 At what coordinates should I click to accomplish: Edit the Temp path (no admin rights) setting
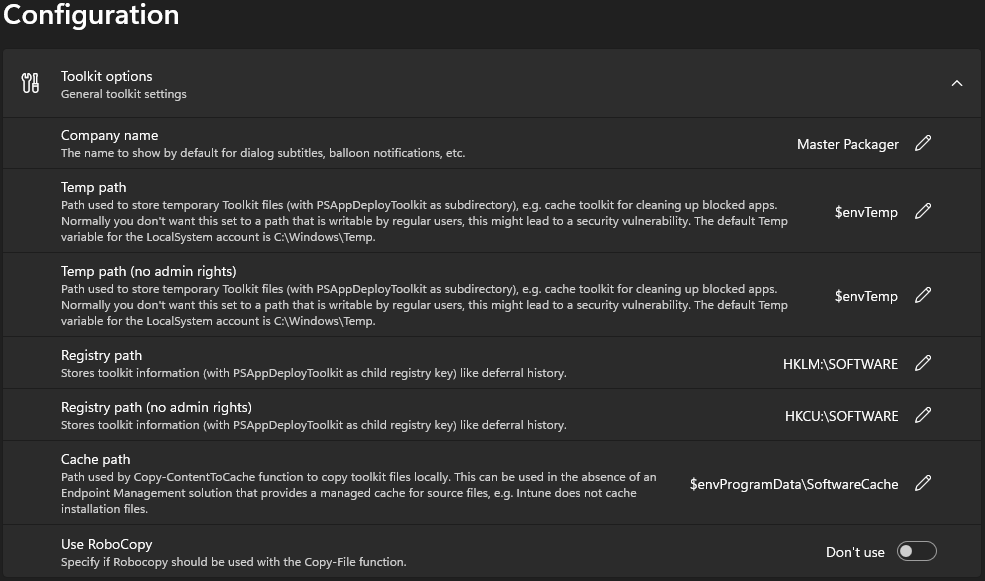click(922, 295)
